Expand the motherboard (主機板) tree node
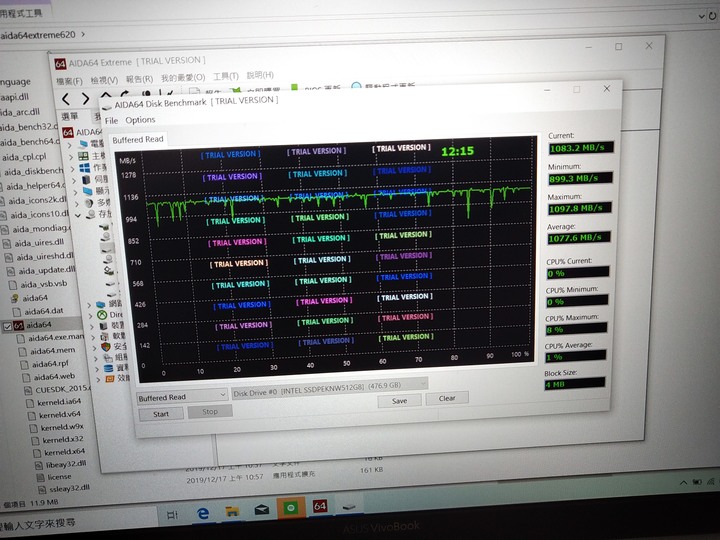720x540 pixels. [71, 157]
